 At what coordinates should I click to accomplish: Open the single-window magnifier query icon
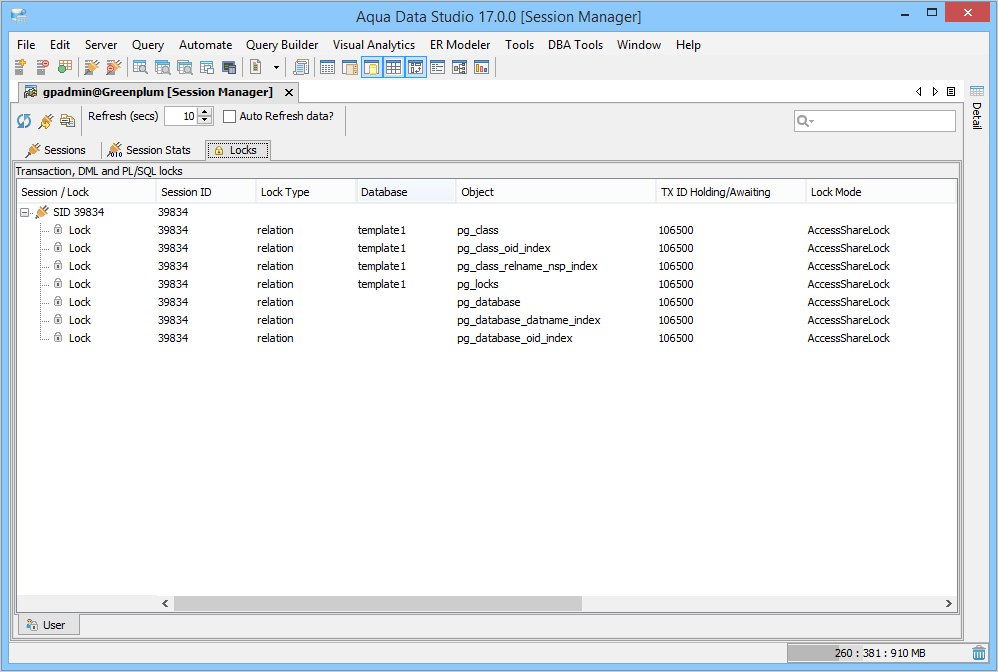pyautogui.click(x=140, y=67)
